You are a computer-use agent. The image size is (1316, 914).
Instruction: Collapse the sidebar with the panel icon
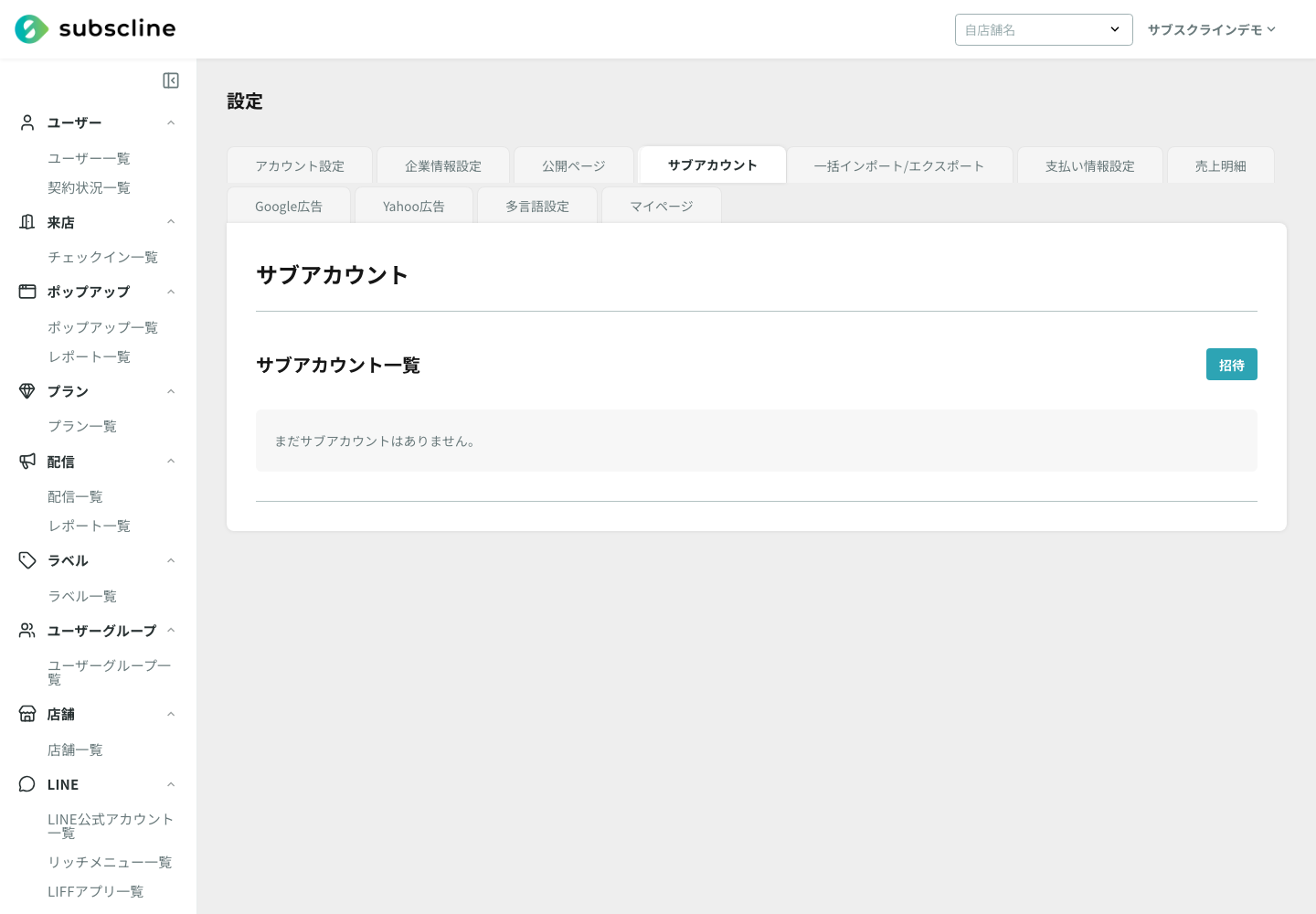171,80
